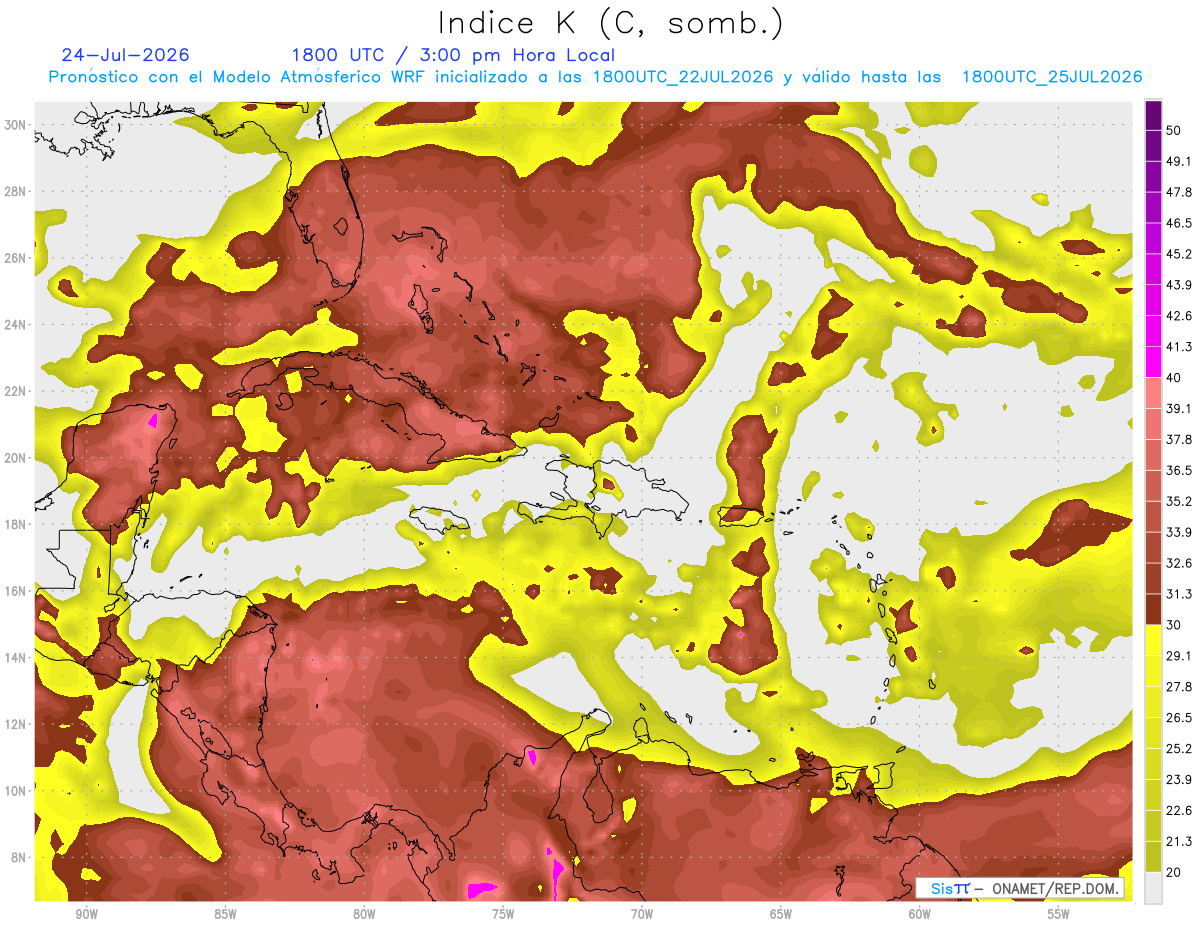The width and height of the screenshot is (1200, 927).
Task: Click the '75W' longitude axis label
Action: tap(503, 915)
